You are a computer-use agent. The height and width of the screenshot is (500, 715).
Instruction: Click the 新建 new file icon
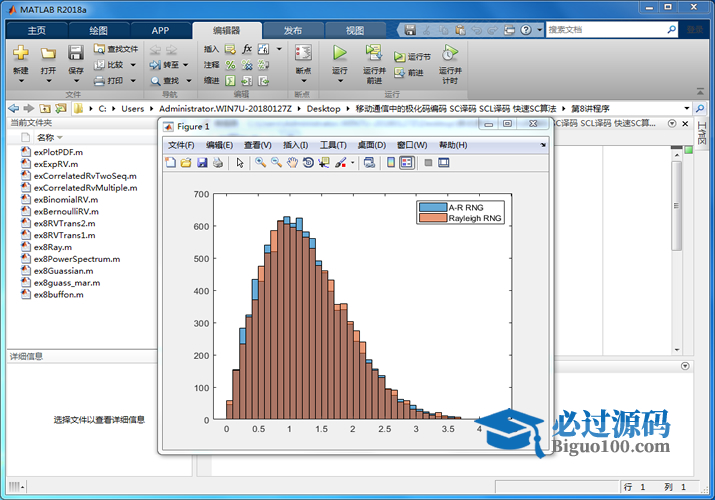click(x=21, y=53)
